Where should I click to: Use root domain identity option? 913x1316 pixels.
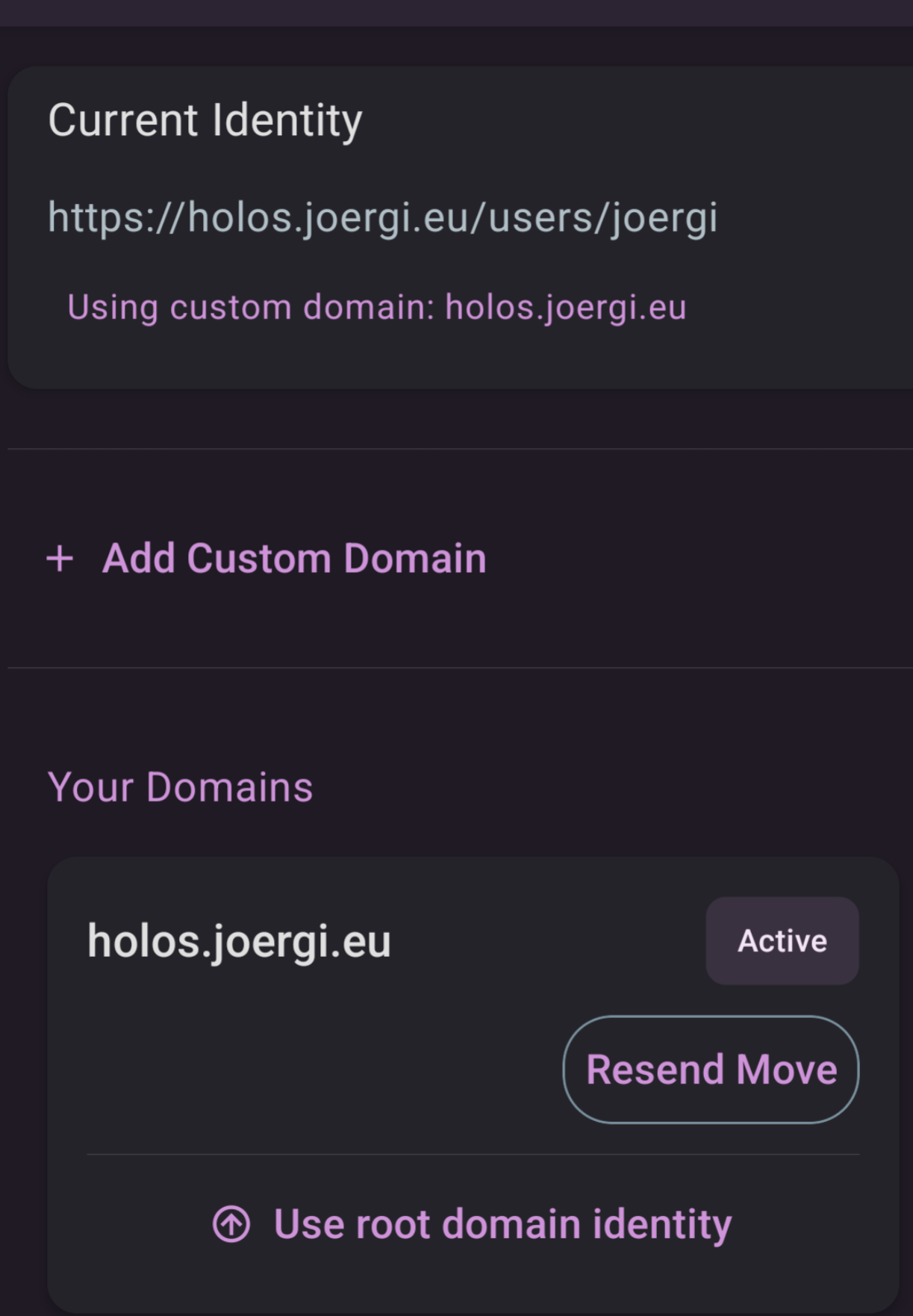pyautogui.click(x=472, y=1224)
